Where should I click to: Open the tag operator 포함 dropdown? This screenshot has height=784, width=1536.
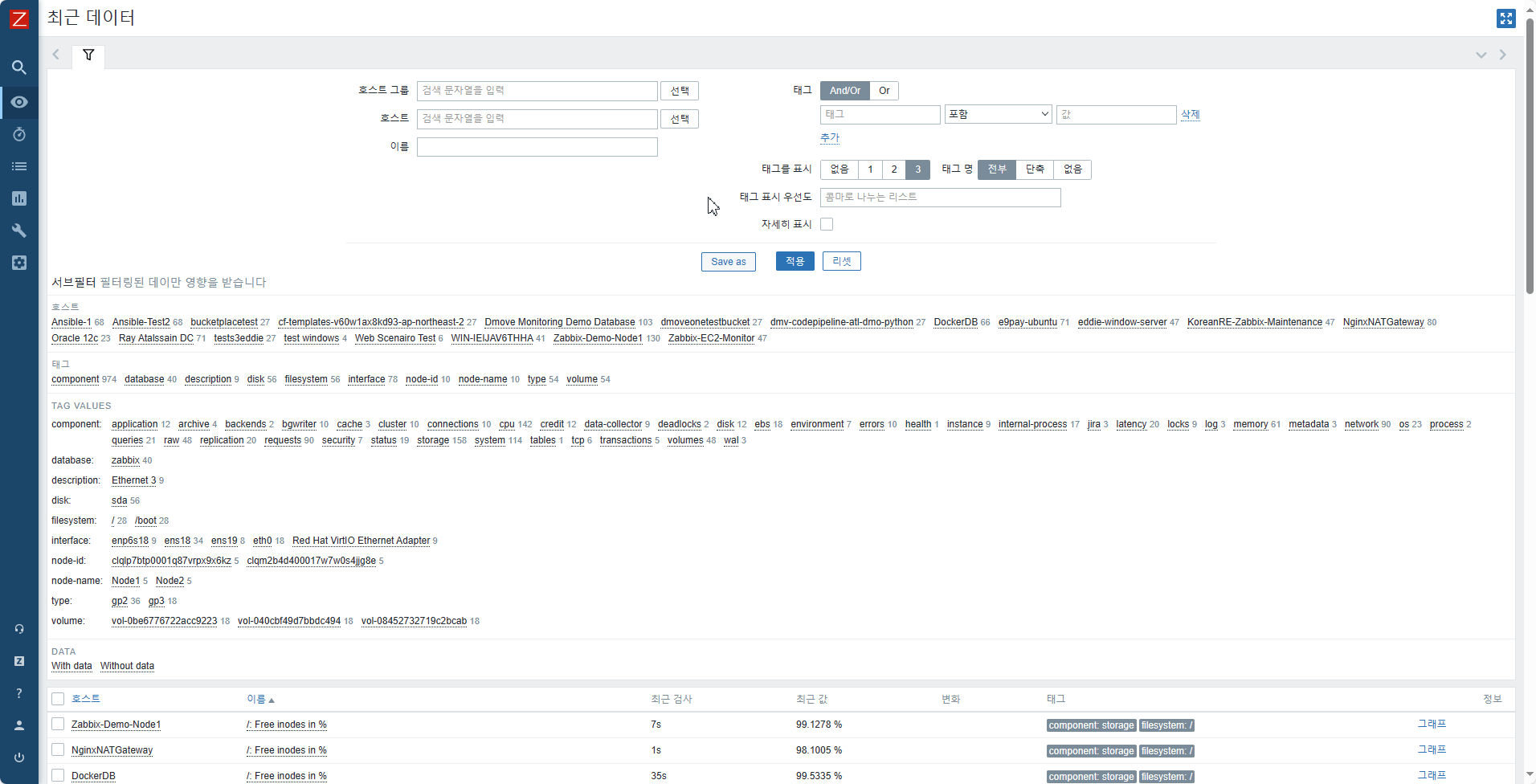(998, 115)
